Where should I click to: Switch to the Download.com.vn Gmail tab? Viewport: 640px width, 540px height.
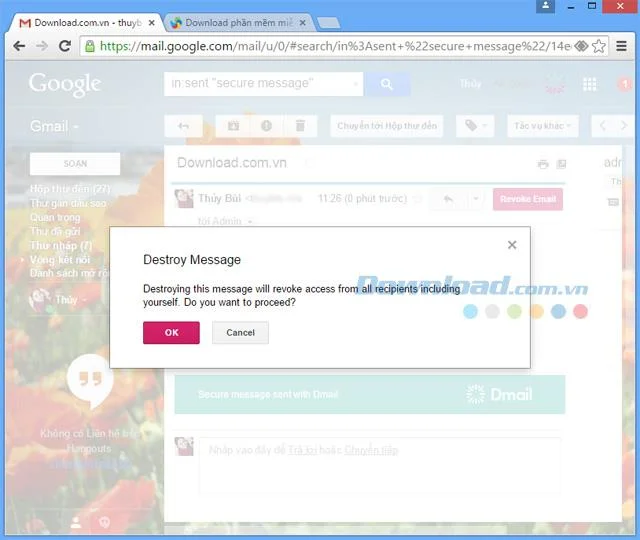(86, 23)
